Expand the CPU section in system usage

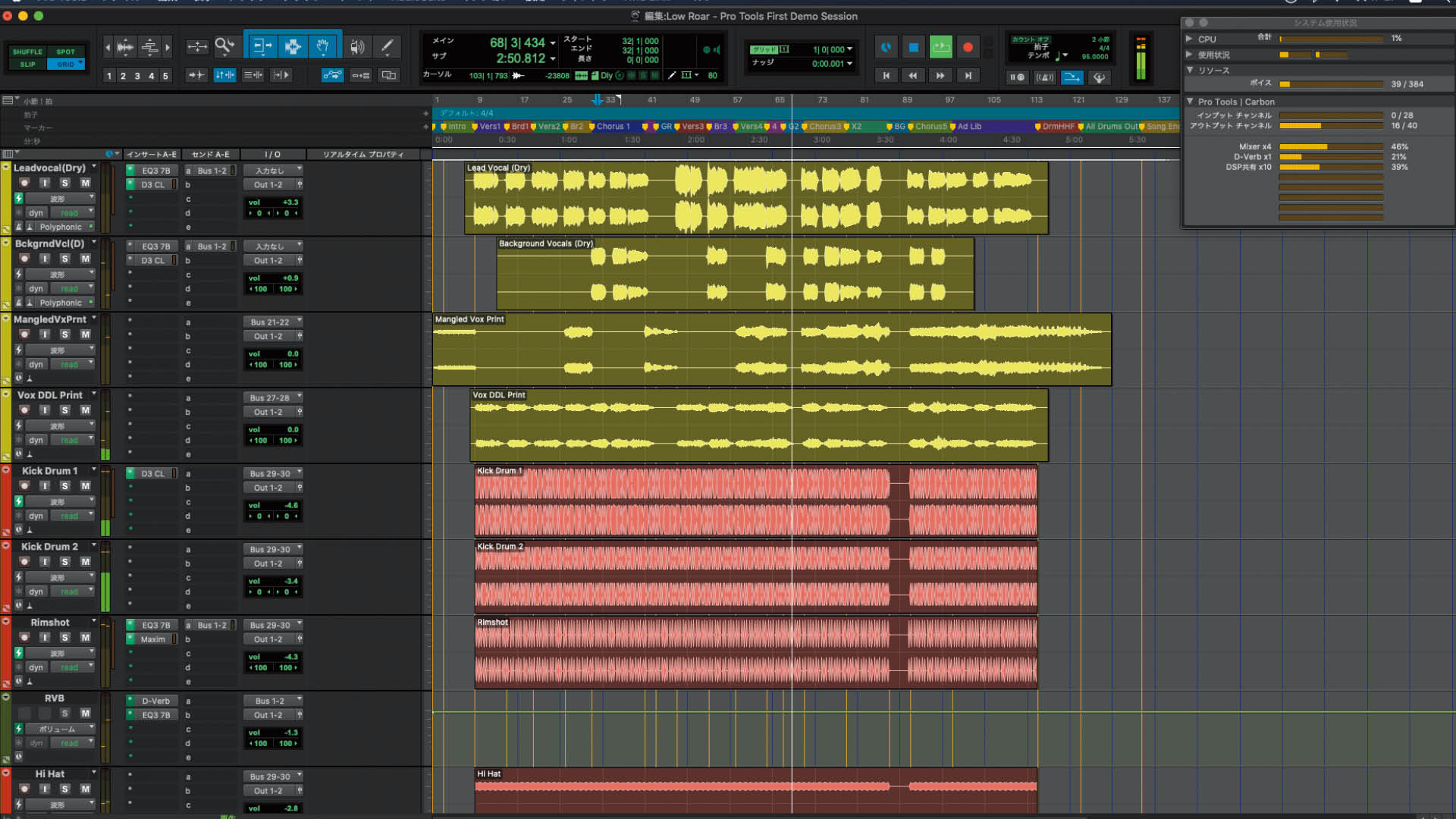click(1189, 39)
